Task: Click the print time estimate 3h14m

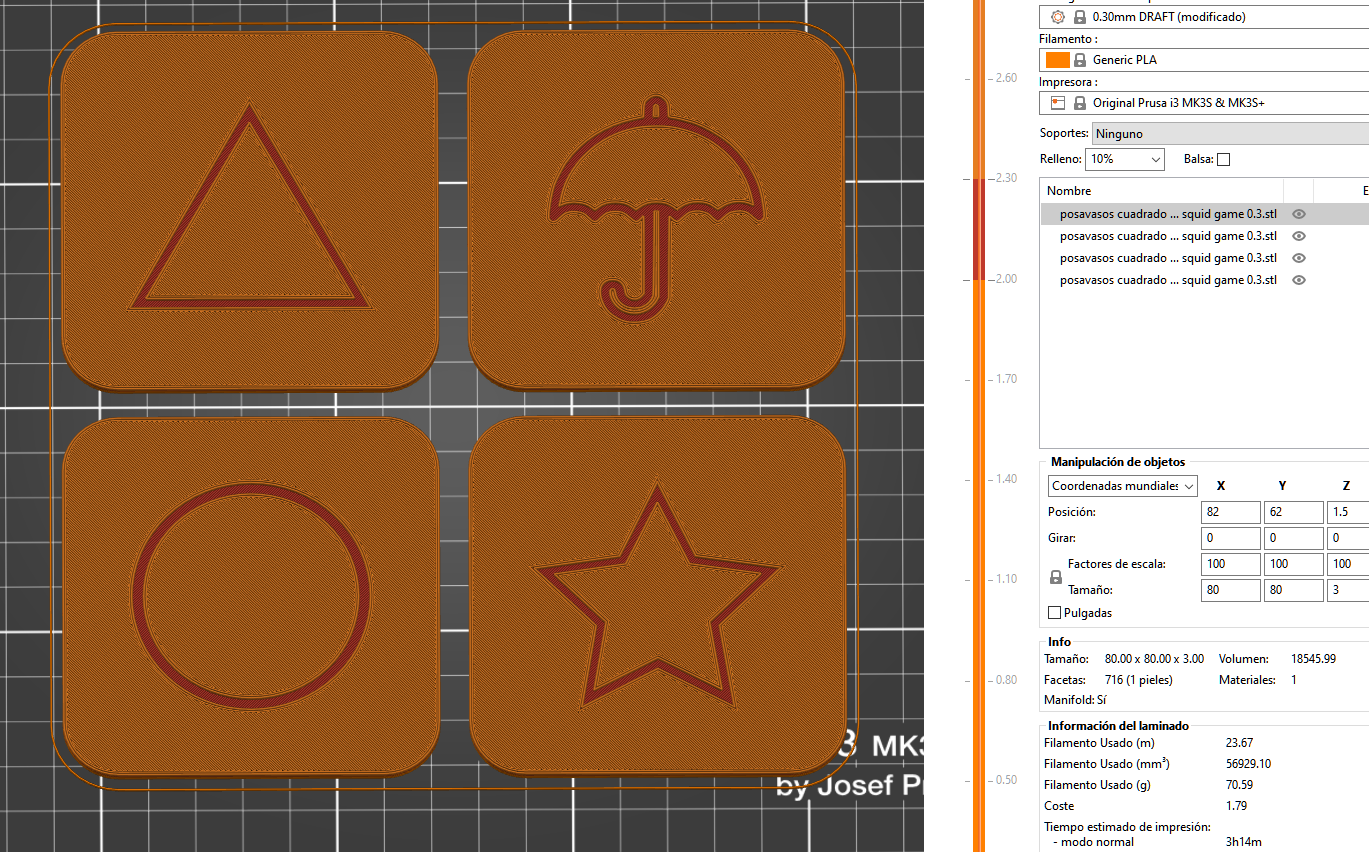Action: click(1243, 842)
